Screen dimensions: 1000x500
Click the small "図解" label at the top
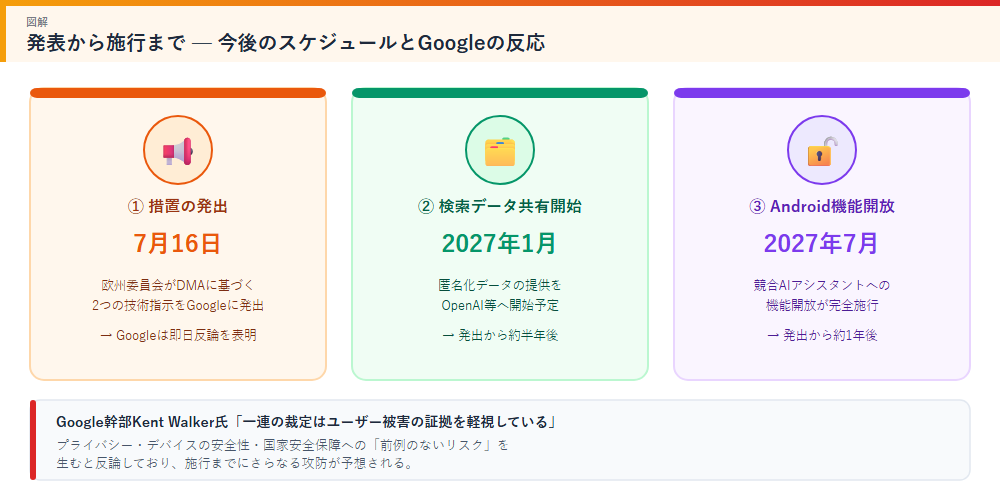[37, 22]
